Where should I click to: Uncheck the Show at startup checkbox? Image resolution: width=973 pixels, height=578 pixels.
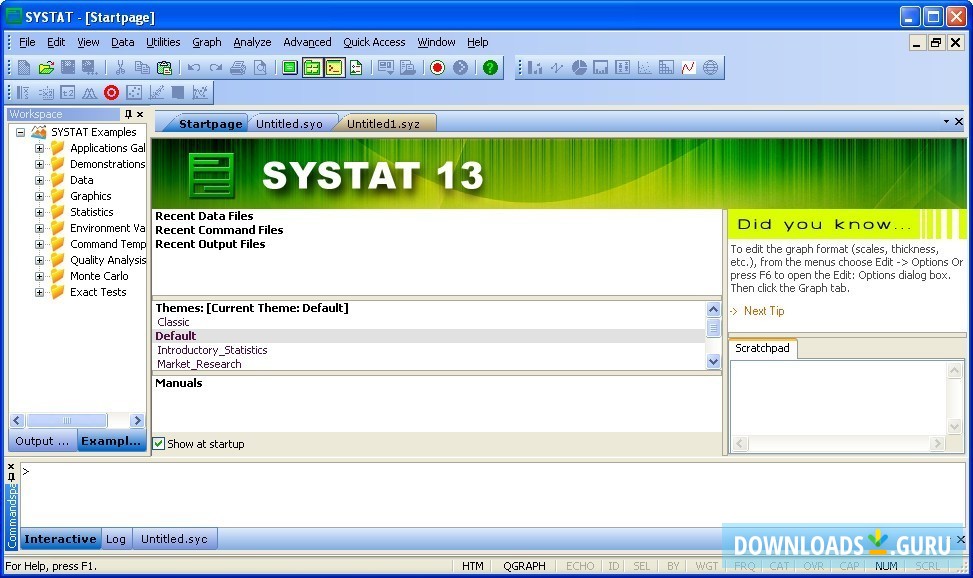[158, 443]
